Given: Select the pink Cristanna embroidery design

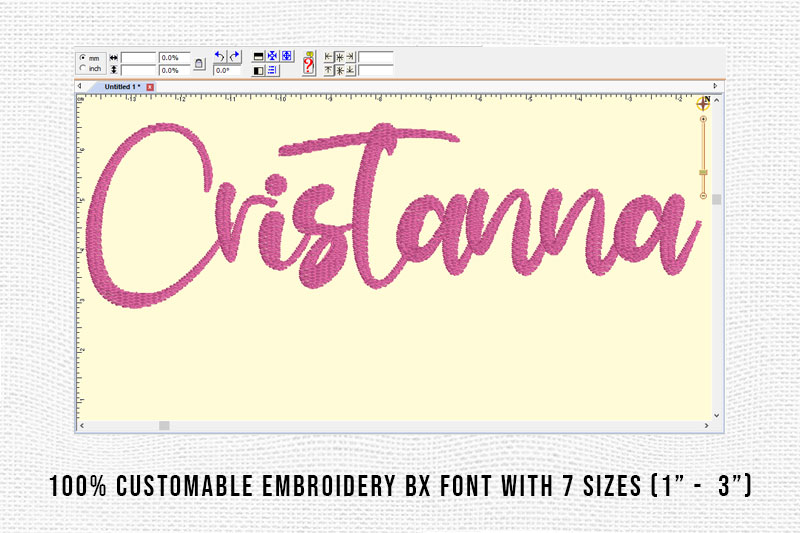Looking at the screenshot, I should pyautogui.click(x=393, y=214).
